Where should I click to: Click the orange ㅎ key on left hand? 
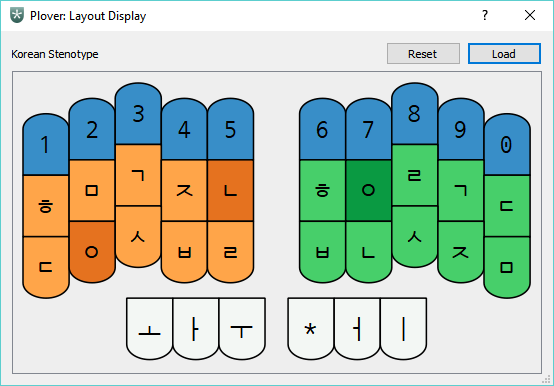coord(46,206)
